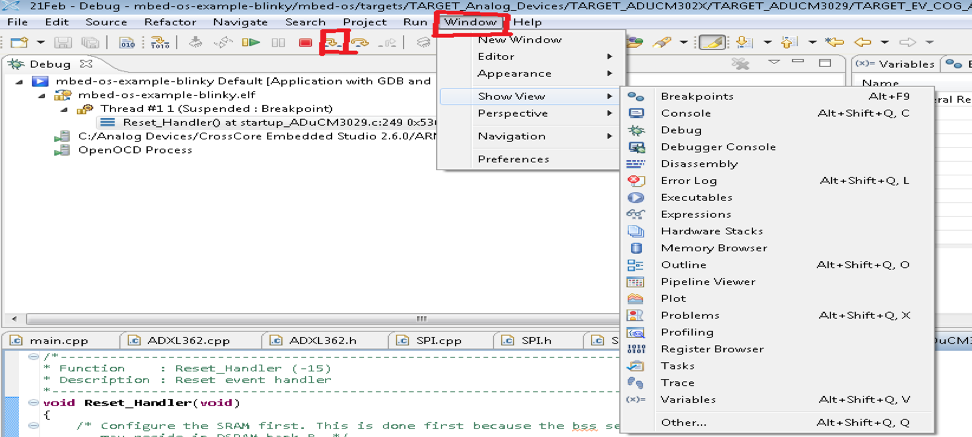Switch to the main.cpp editor tab
Screen dimensions: 972x437
(60, 340)
